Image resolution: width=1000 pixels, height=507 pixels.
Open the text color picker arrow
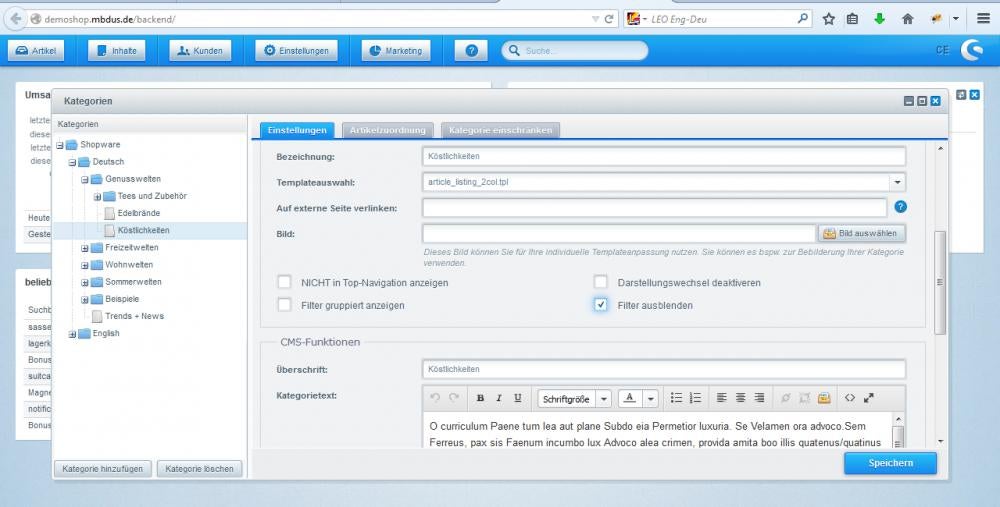(651, 398)
